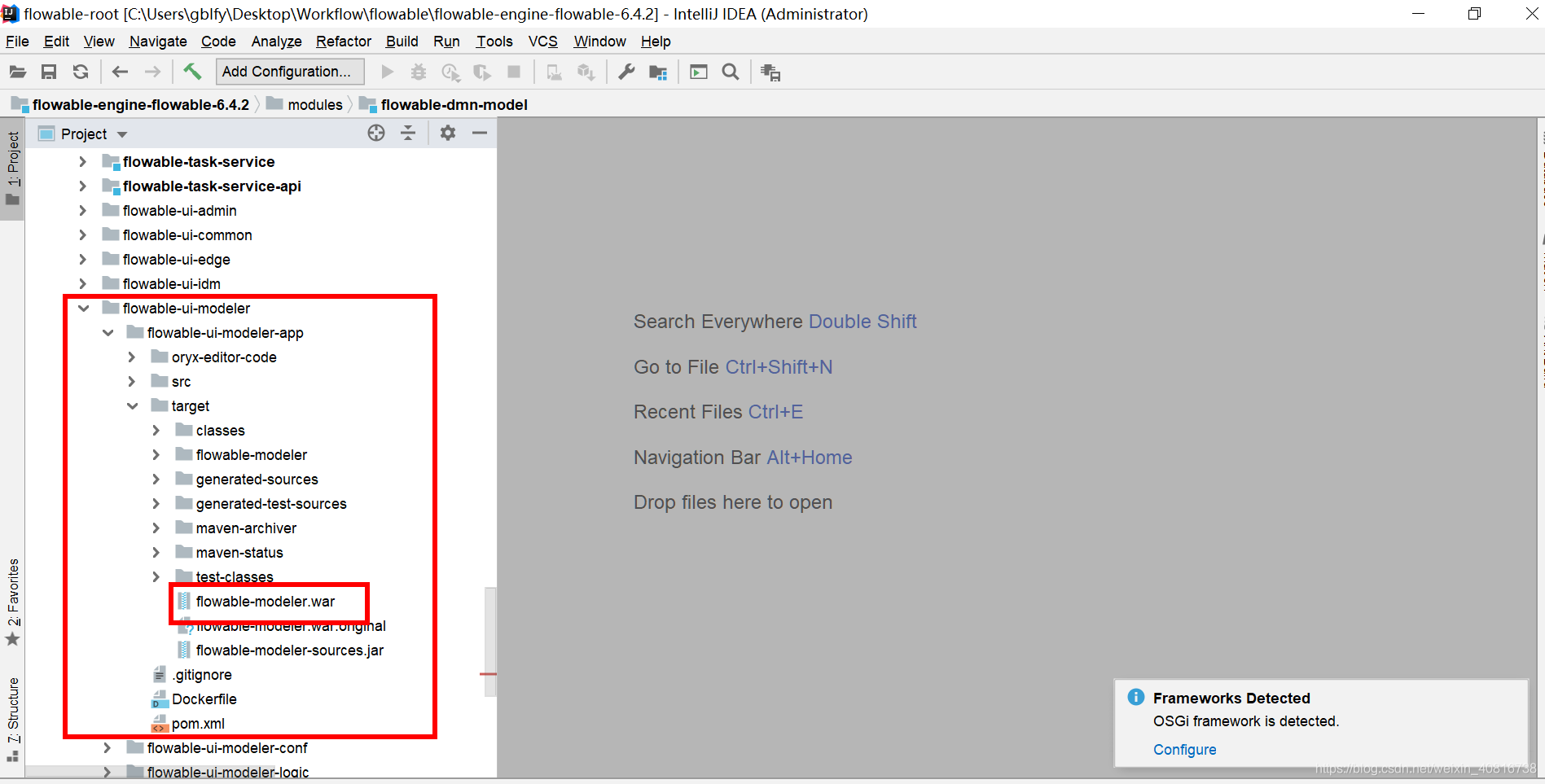Open the Tools menu
This screenshot has width=1545, height=784.
(494, 42)
